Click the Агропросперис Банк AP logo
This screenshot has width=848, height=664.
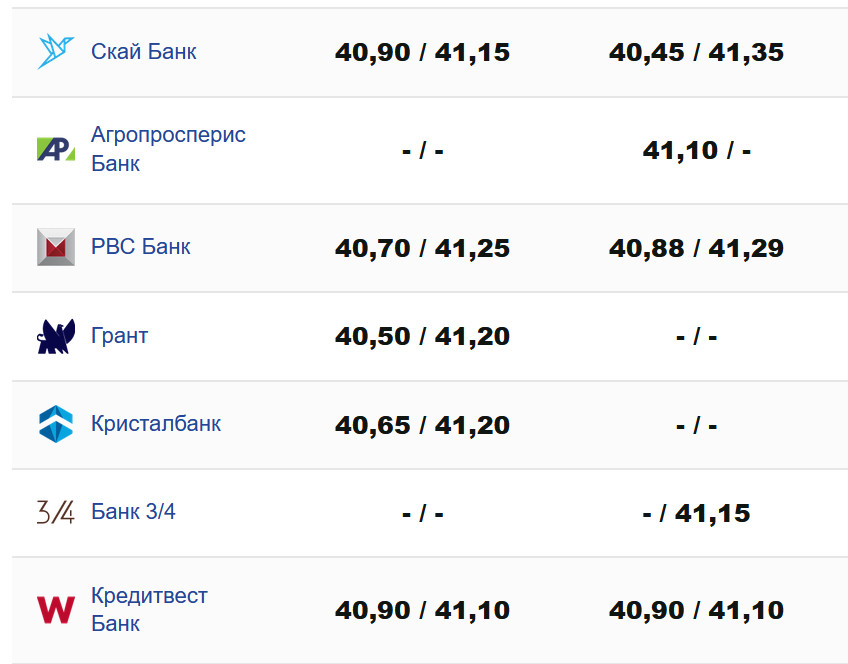56,149
